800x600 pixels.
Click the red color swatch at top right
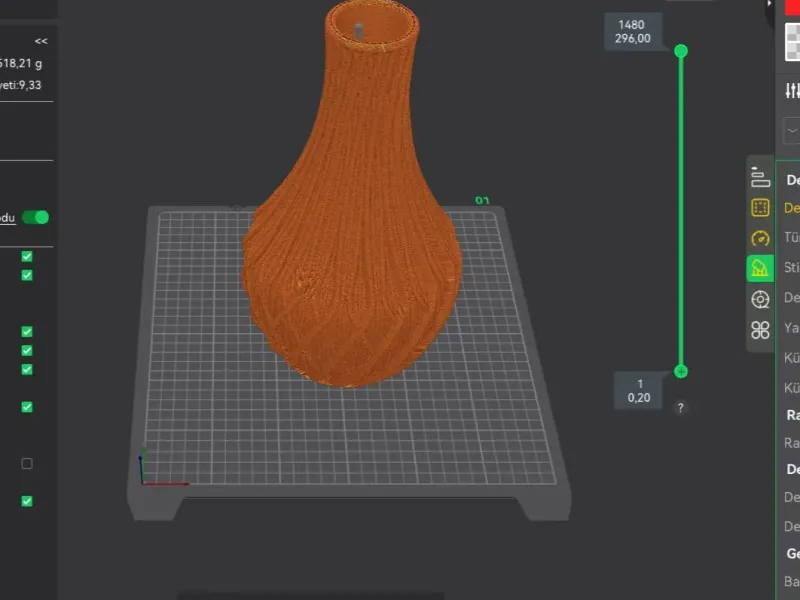coord(792,7)
